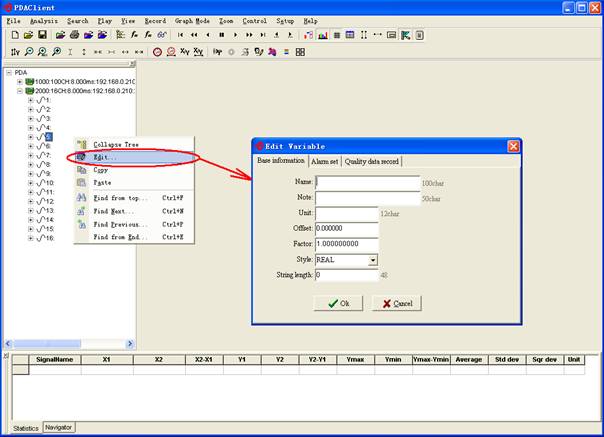
Task: Confirm with the Ok button
Action: (x=338, y=303)
